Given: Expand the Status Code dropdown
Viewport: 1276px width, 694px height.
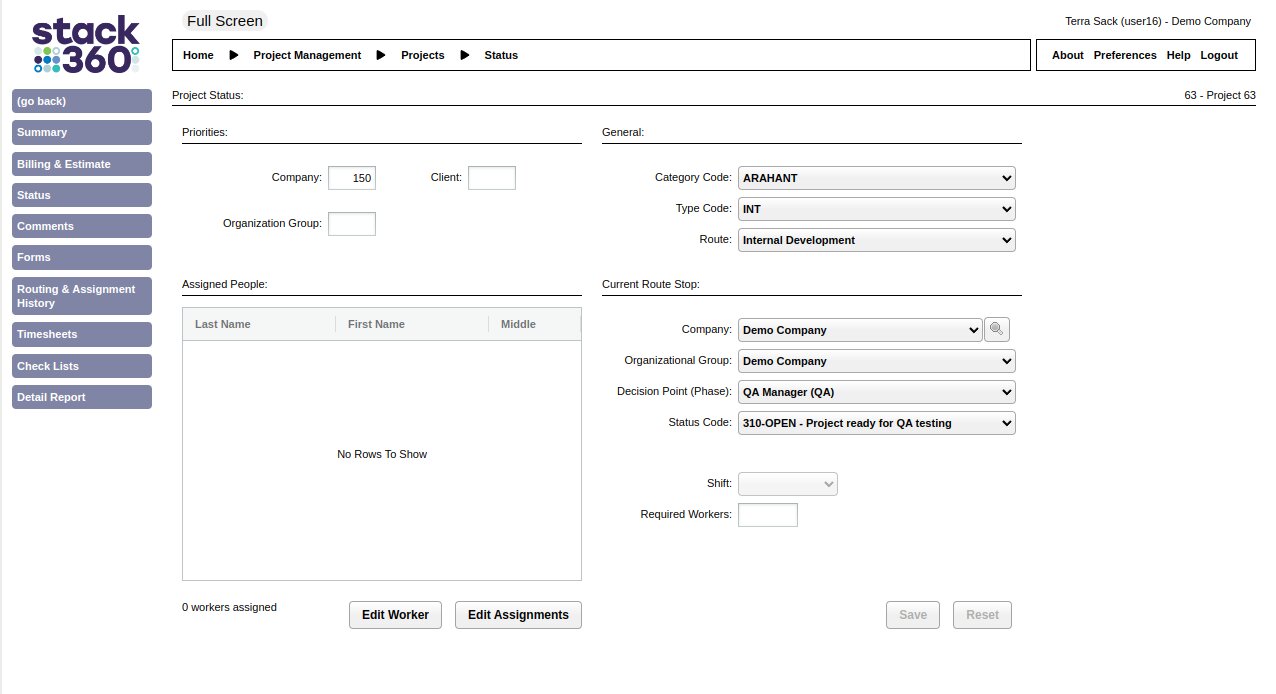Looking at the screenshot, I should pyautogui.click(x=876, y=423).
